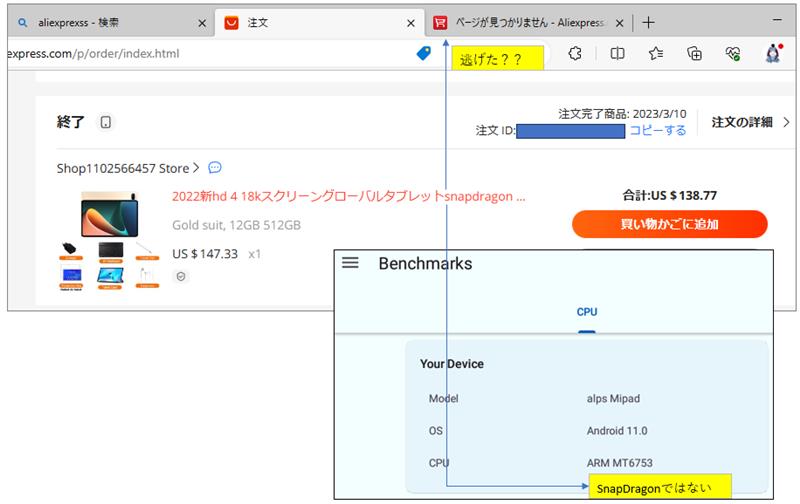The width and height of the screenshot is (800, 504).
Task: Click the Gold suit, 12GB 512GB variant text
Action: coord(236,225)
